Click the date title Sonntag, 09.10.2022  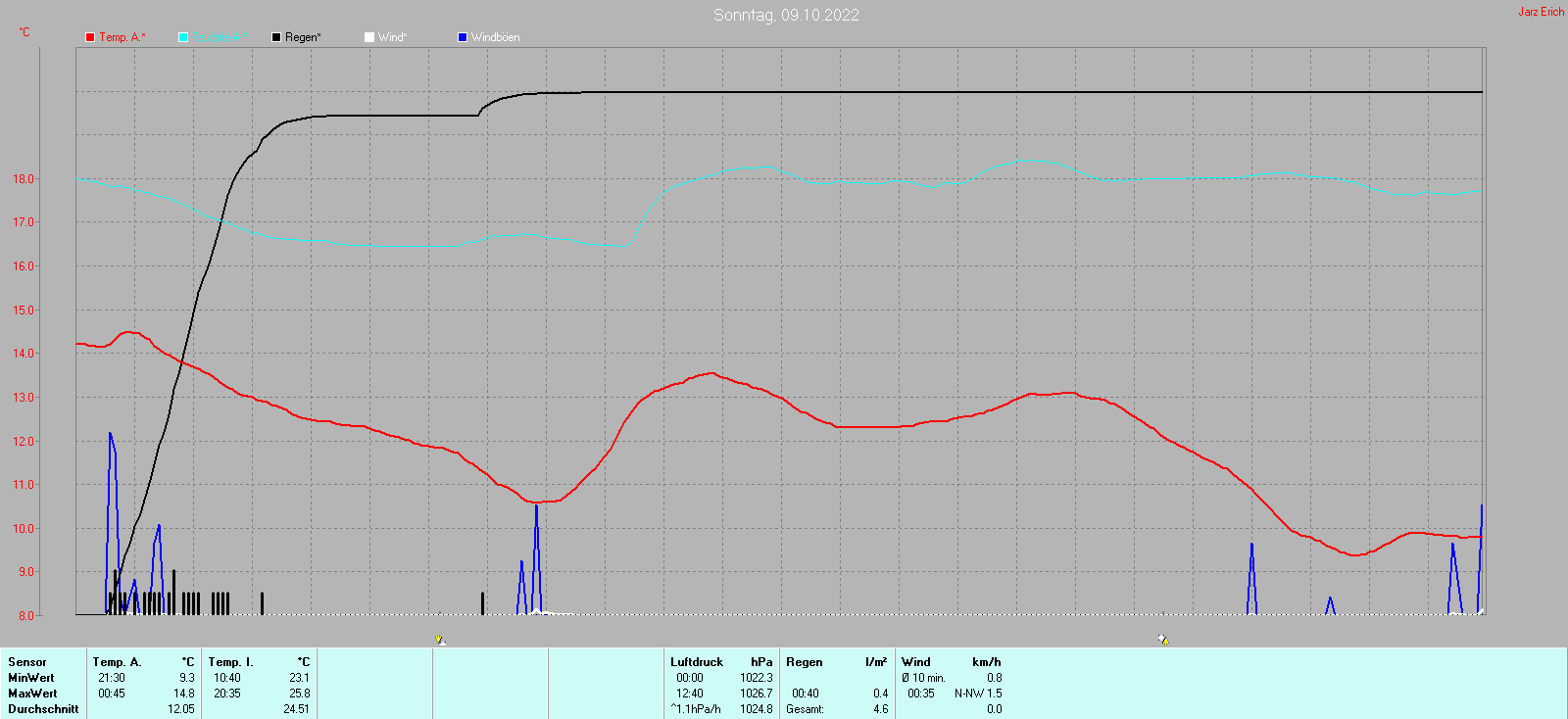tap(786, 15)
